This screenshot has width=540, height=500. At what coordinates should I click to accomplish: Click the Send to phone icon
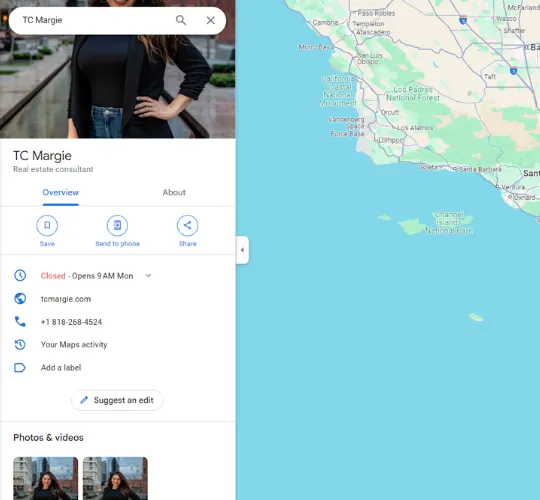pyautogui.click(x=117, y=225)
